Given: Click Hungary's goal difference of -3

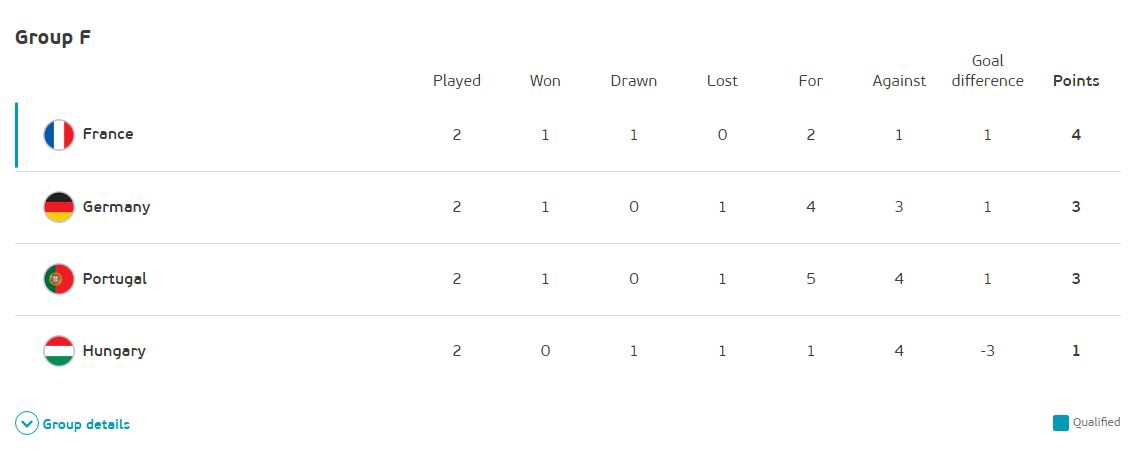Looking at the screenshot, I should tap(987, 351).
